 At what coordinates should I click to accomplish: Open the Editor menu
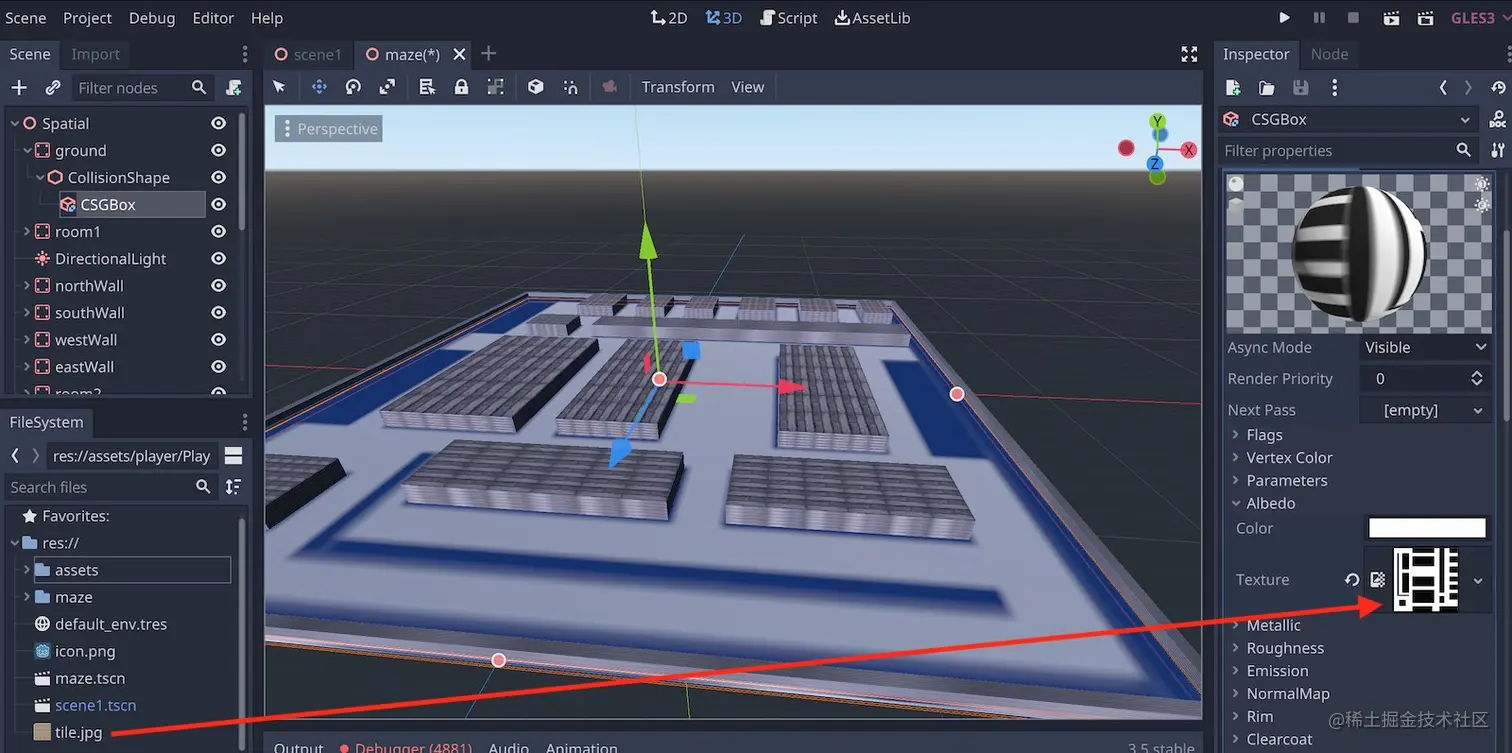(x=213, y=18)
